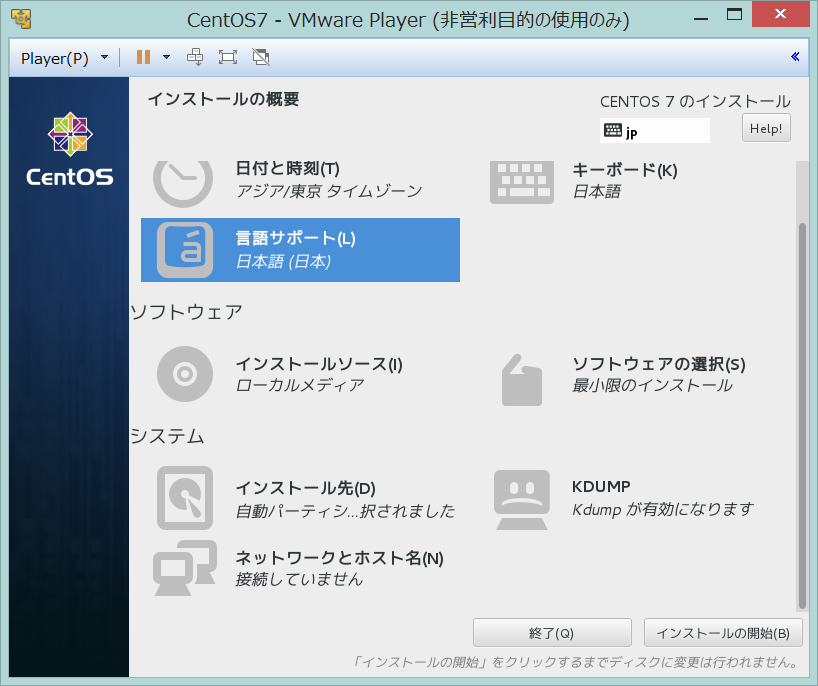Open キーボード(K) settings
818x686 pixels.
click(x=624, y=170)
